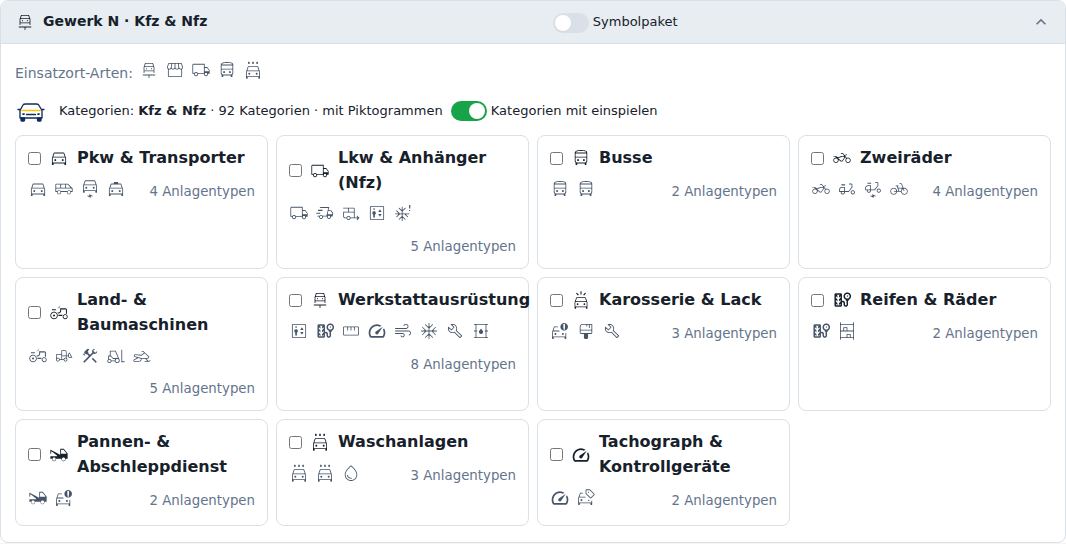Image resolution: width=1066 pixels, height=544 pixels.
Task: Click the forklift icon in Land- & Baumaschinen card
Action: tap(116, 356)
